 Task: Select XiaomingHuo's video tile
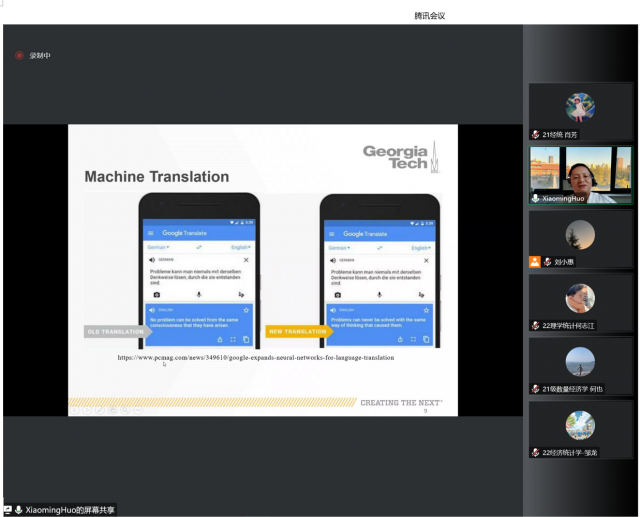click(x=580, y=175)
